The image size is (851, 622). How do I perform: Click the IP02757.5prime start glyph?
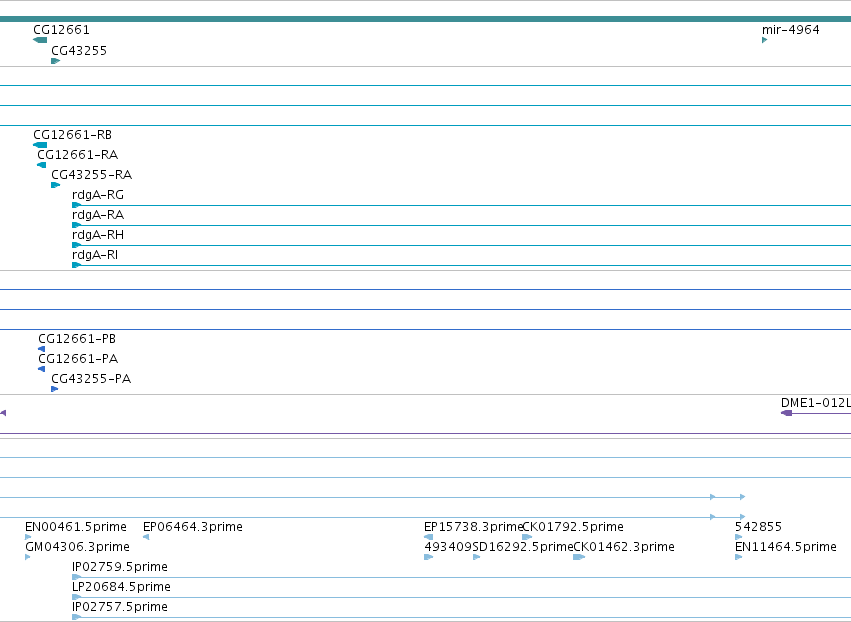coord(77,618)
